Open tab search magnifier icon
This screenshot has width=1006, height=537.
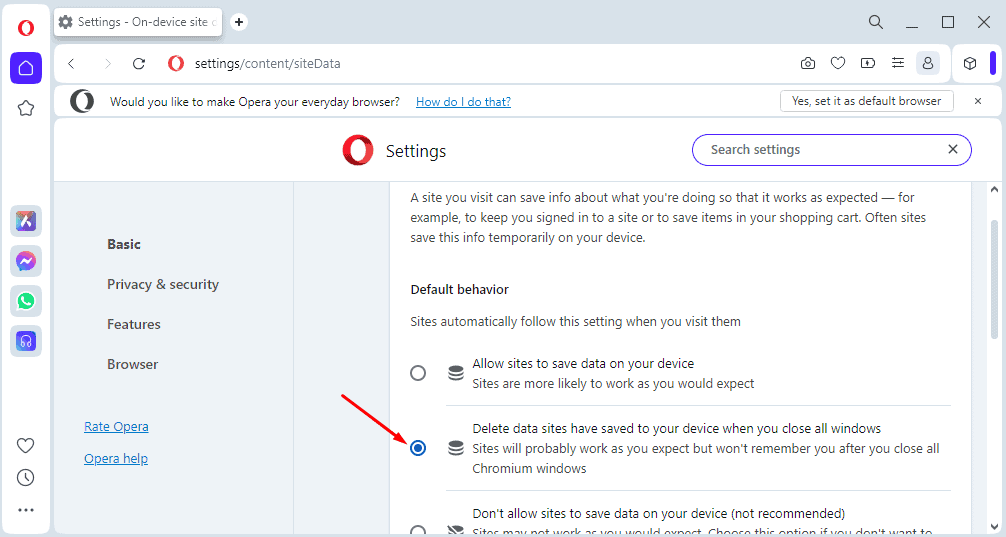(x=876, y=22)
